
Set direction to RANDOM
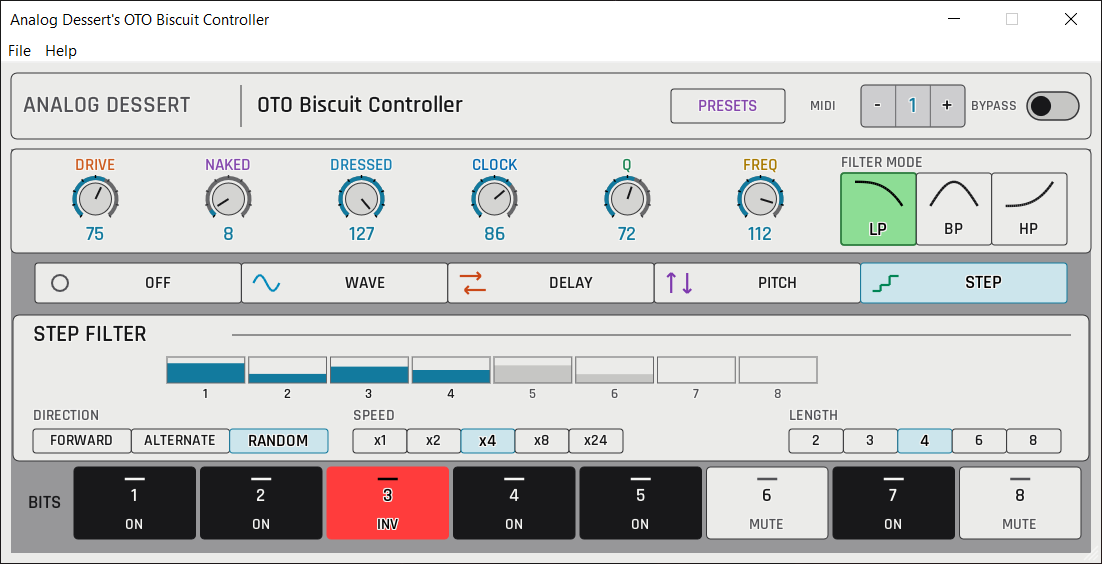278,441
